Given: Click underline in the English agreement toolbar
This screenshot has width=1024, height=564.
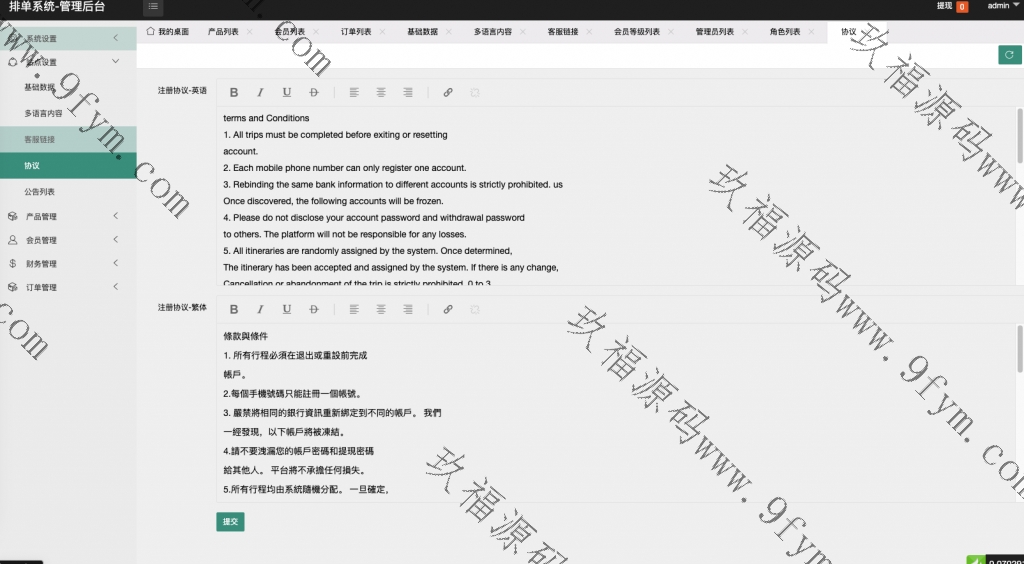Looking at the screenshot, I should tap(287, 92).
